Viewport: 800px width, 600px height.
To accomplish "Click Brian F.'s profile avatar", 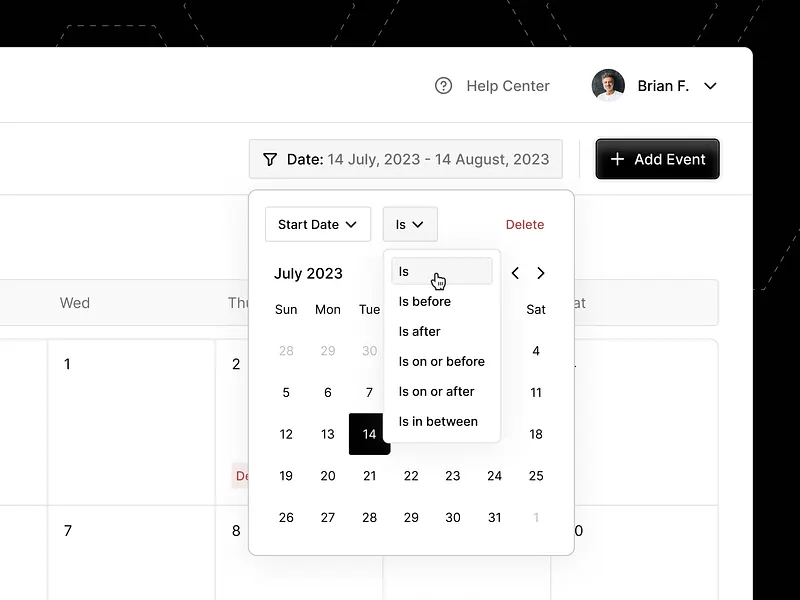I will coord(606,85).
